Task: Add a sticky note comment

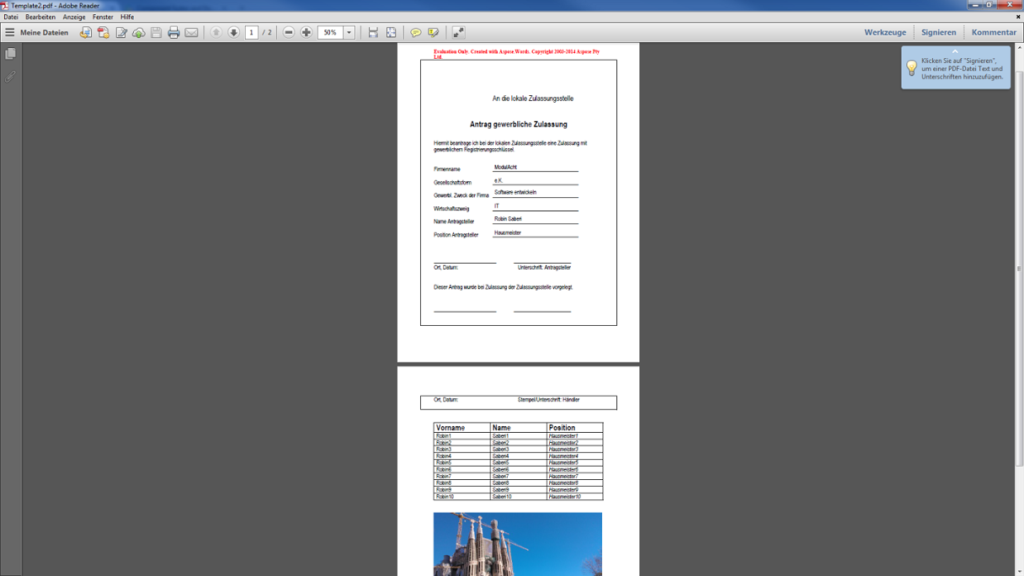Action: click(415, 32)
